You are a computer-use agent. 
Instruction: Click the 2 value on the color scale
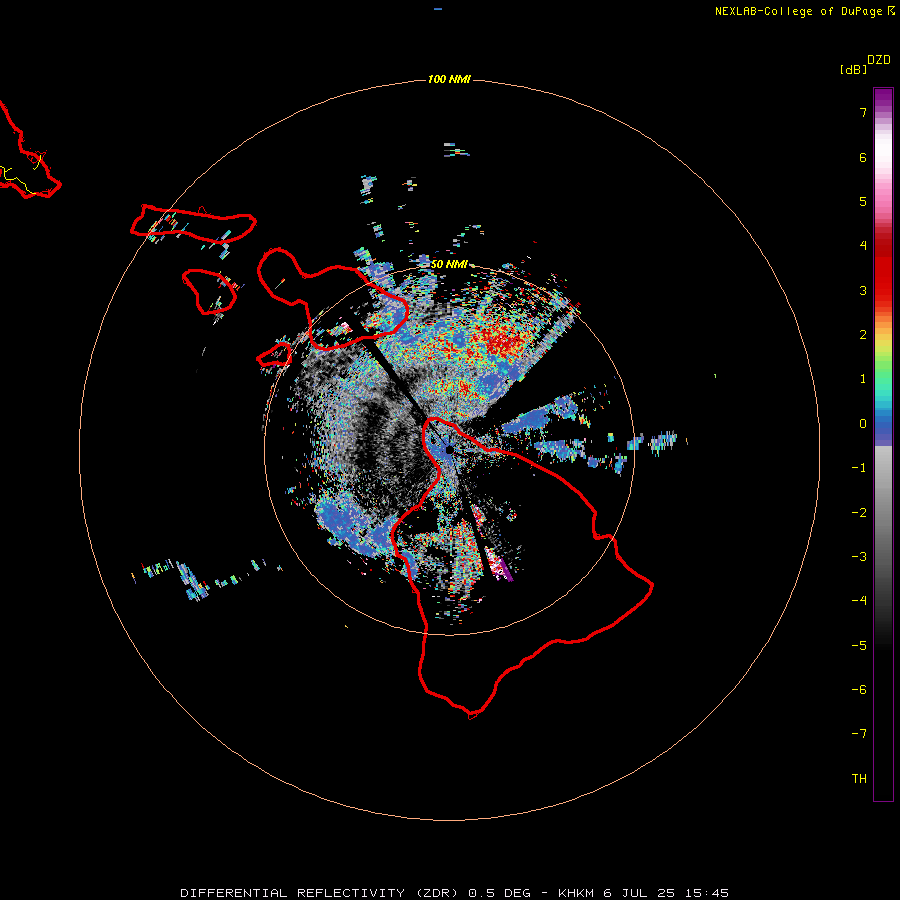[x=863, y=335]
